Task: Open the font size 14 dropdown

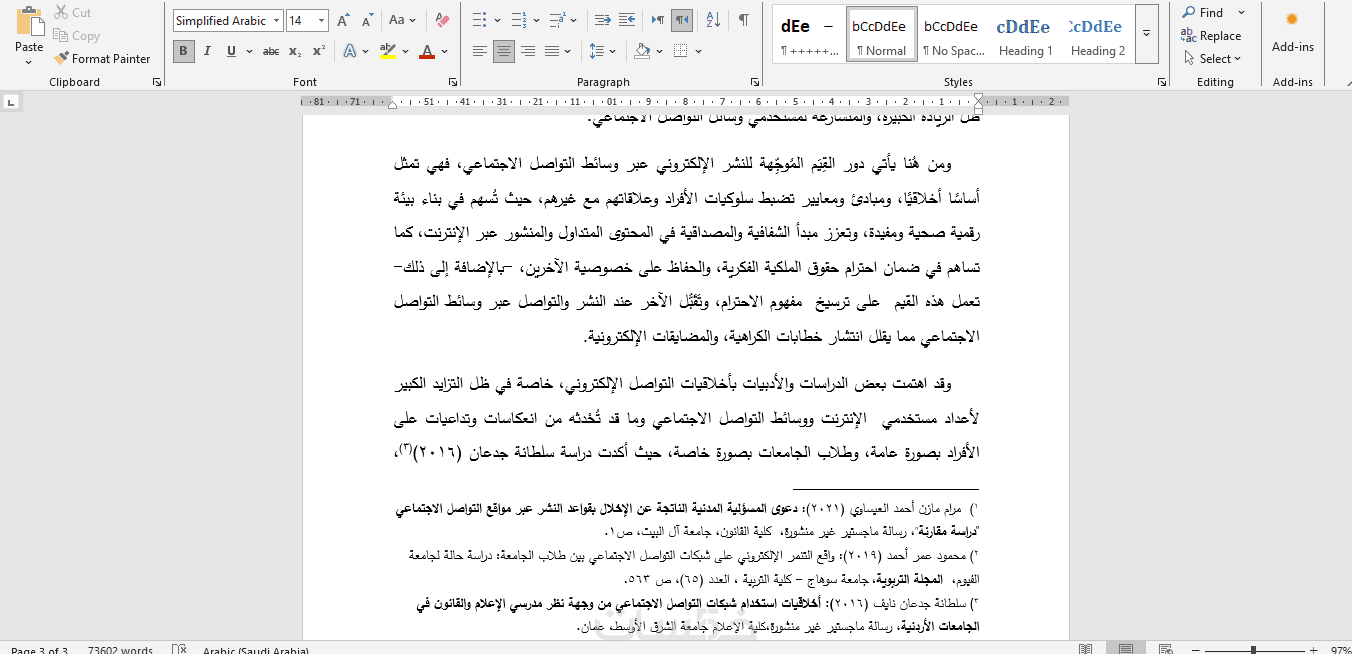Action: click(321, 21)
